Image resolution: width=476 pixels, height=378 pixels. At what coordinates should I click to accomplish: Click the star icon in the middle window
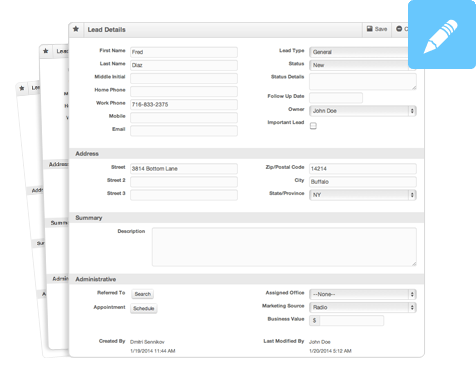(46, 51)
